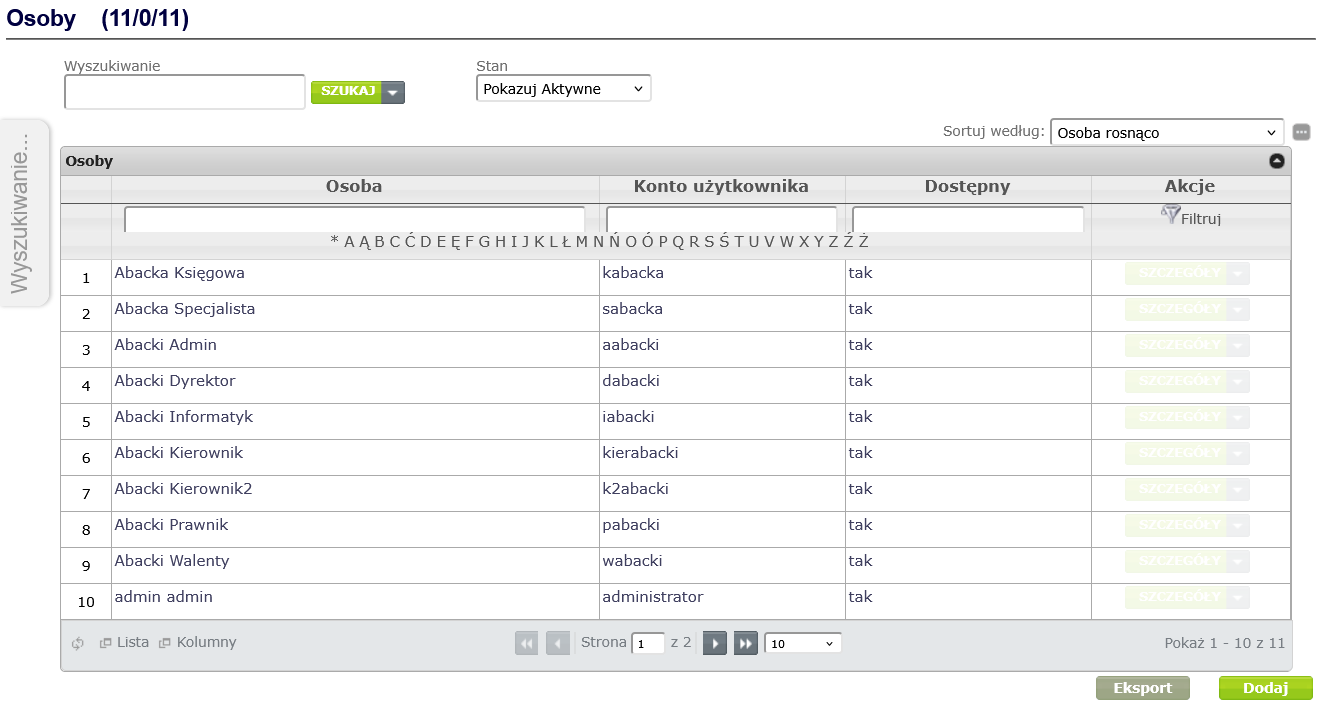This screenshot has height=712, width=1321.
Task: Collapse the Osoby panel with round arrow
Action: click(x=1277, y=161)
